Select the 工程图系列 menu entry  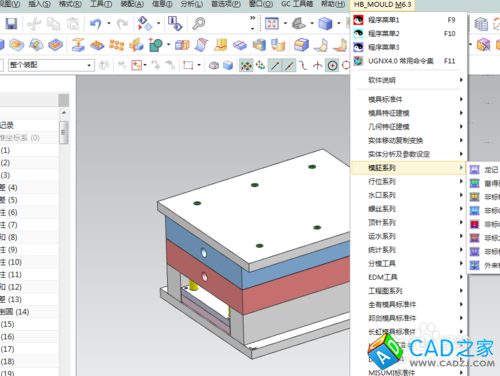pyautogui.click(x=410, y=291)
